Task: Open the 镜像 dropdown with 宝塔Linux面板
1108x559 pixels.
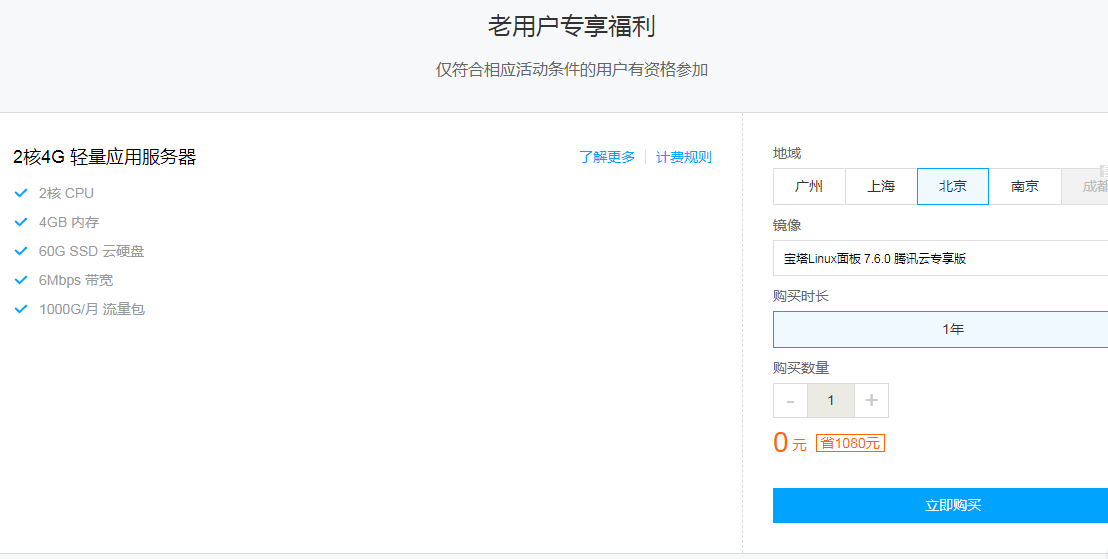Action: point(940,258)
